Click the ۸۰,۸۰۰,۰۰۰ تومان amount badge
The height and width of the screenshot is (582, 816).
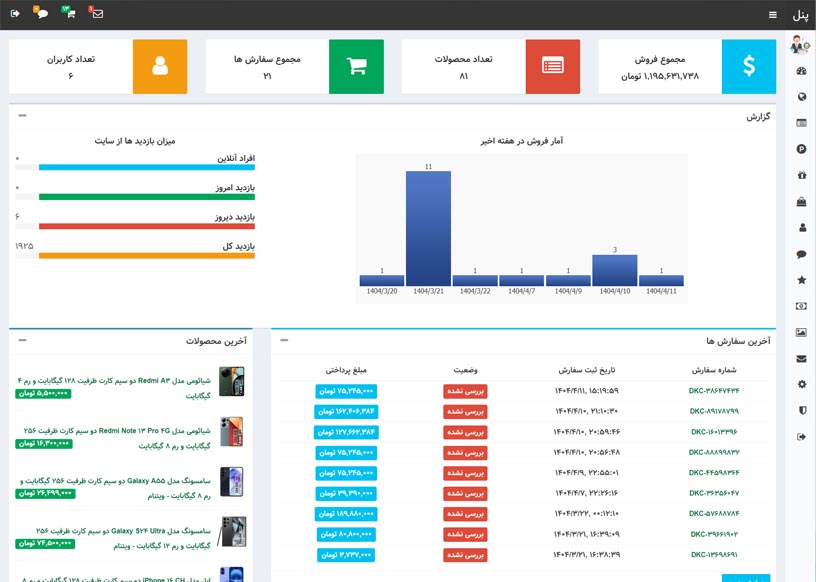coord(346,535)
